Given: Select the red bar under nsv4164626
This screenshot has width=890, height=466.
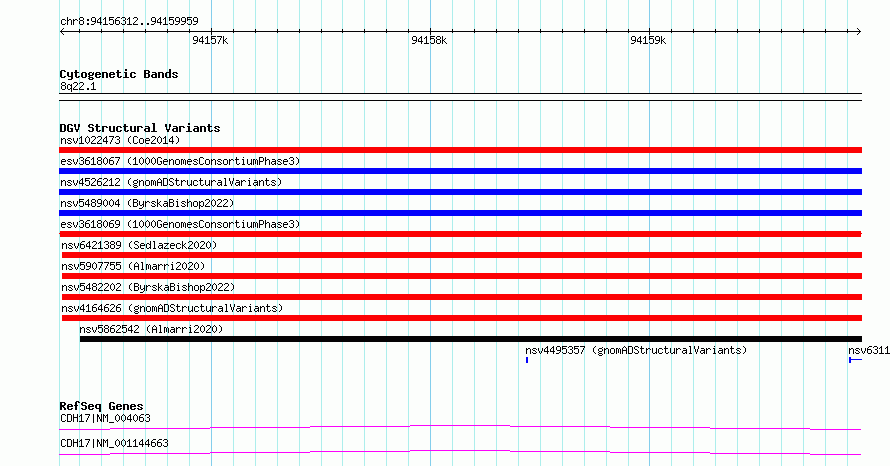Looking at the screenshot, I should pos(461,318).
